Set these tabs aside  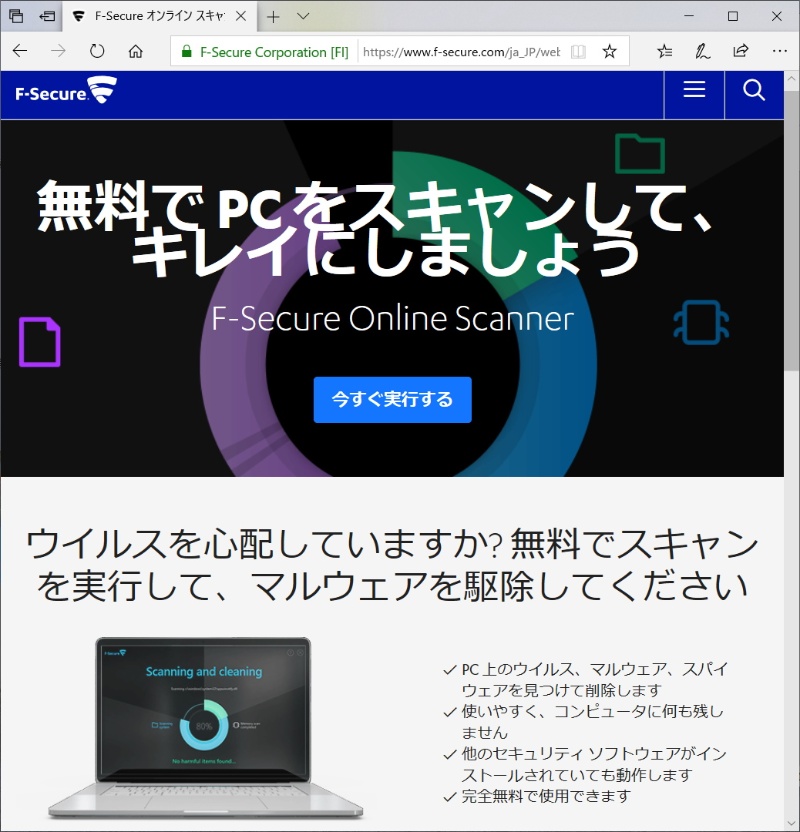tap(46, 16)
